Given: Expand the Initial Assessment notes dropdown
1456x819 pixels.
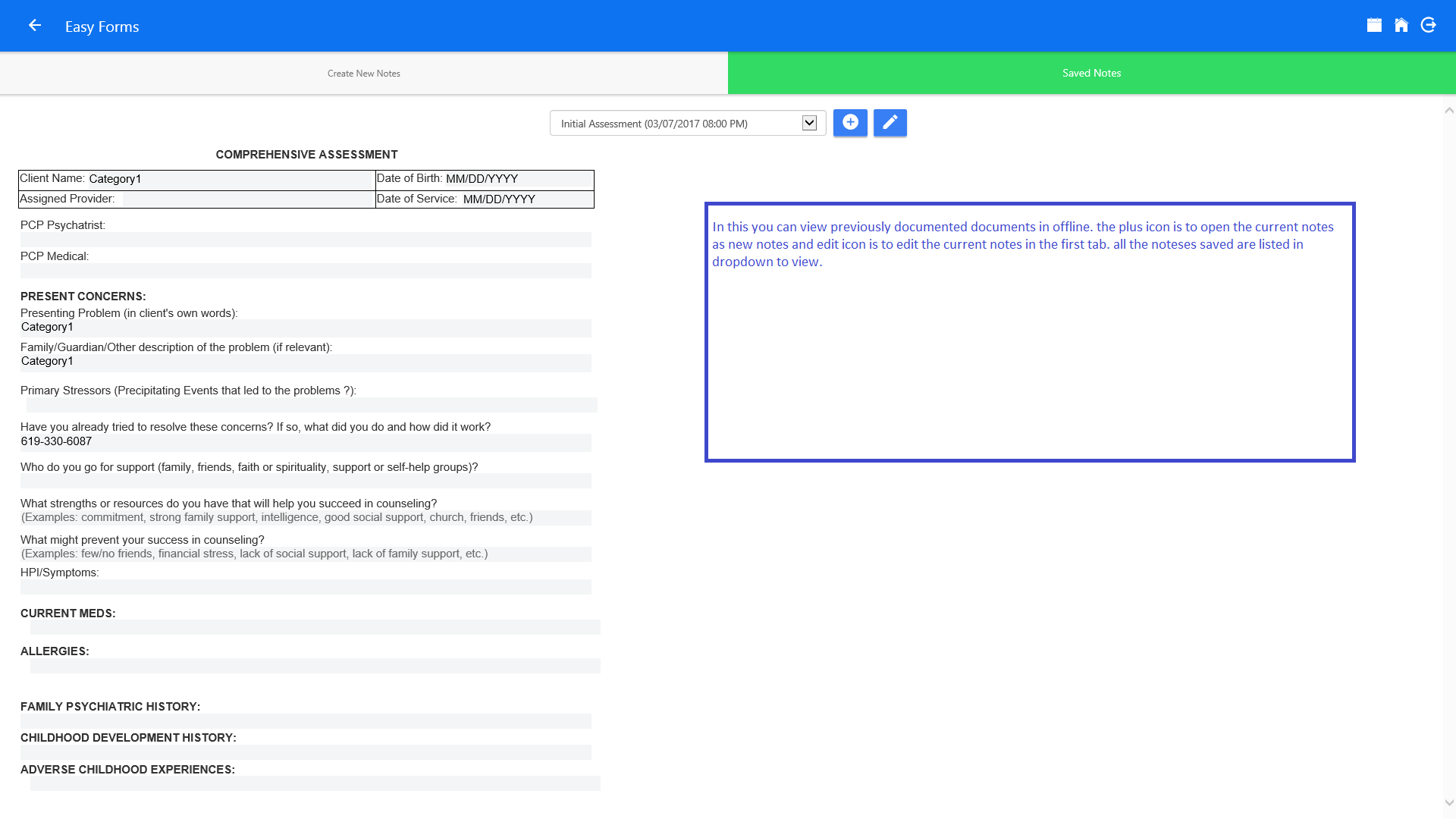Looking at the screenshot, I should 810,122.
